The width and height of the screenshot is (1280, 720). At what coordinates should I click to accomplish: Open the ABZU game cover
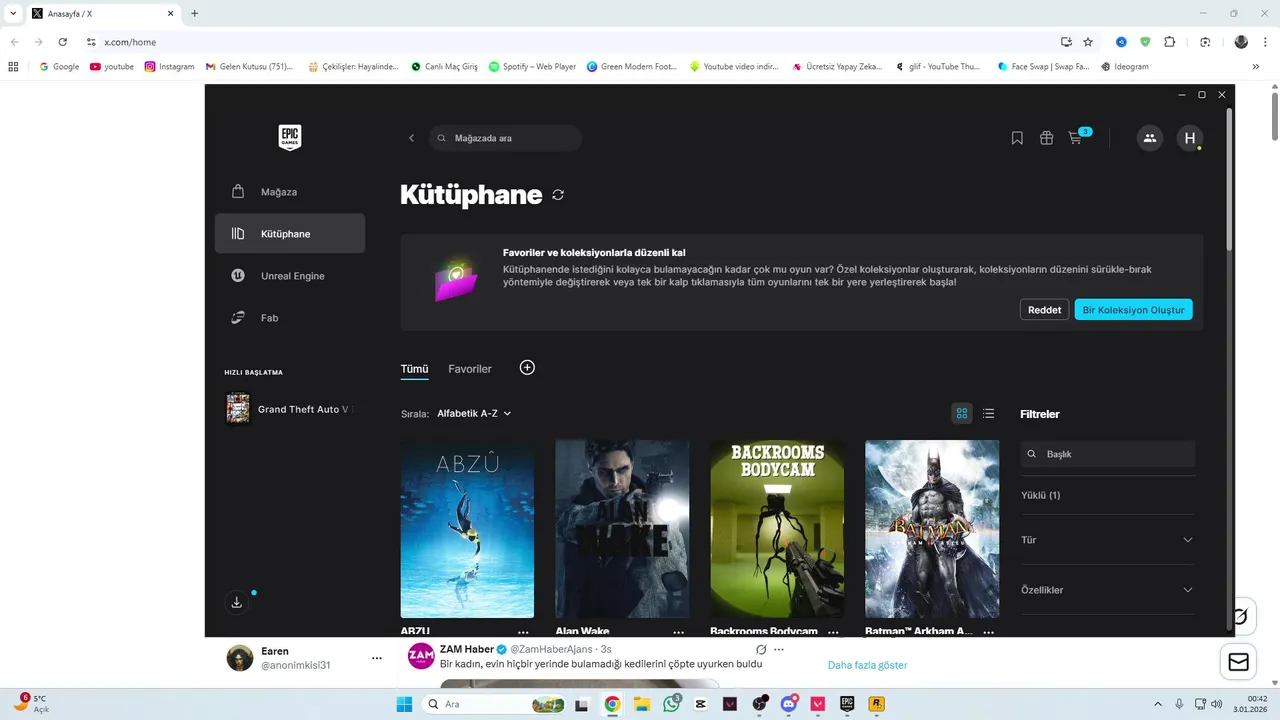467,529
